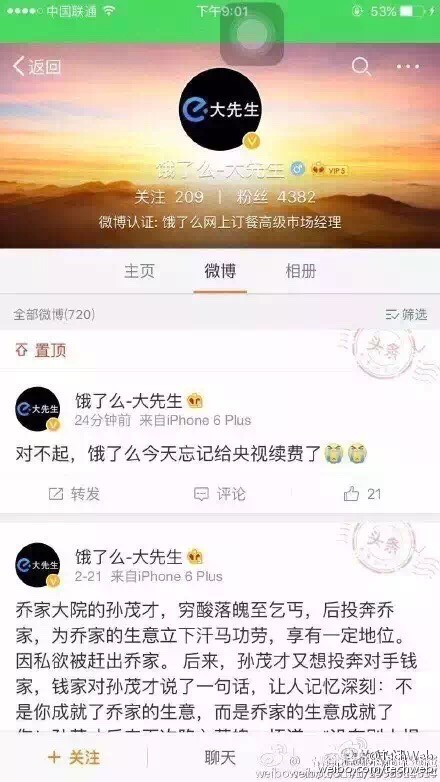Tap the 评论 comment icon
The height and width of the screenshot is (782, 440).
[x=220, y=494]
